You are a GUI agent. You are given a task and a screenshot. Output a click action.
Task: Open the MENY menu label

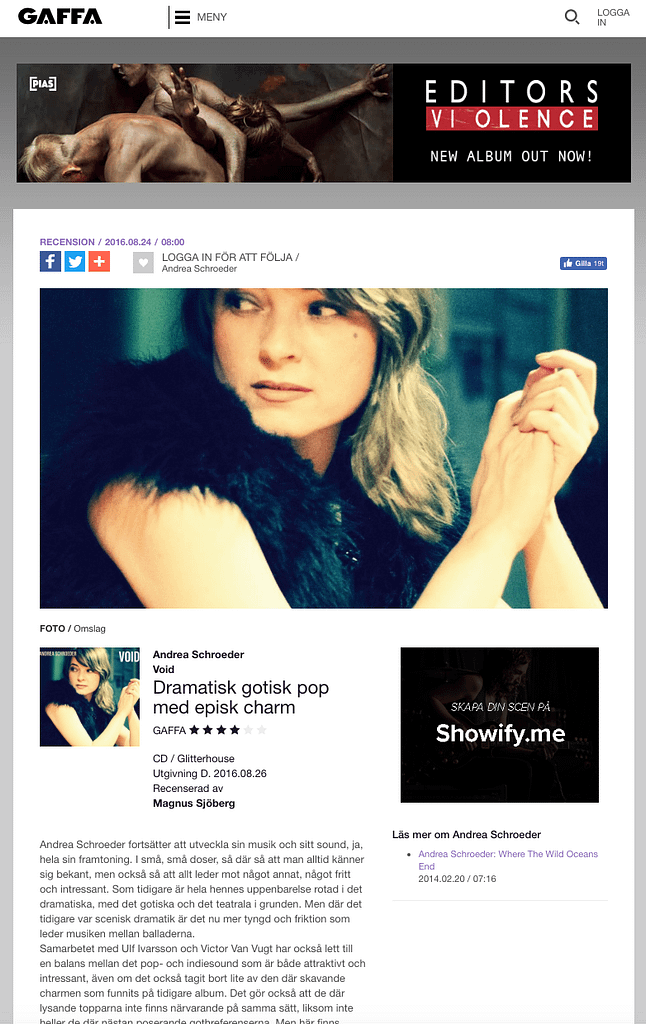212,17
